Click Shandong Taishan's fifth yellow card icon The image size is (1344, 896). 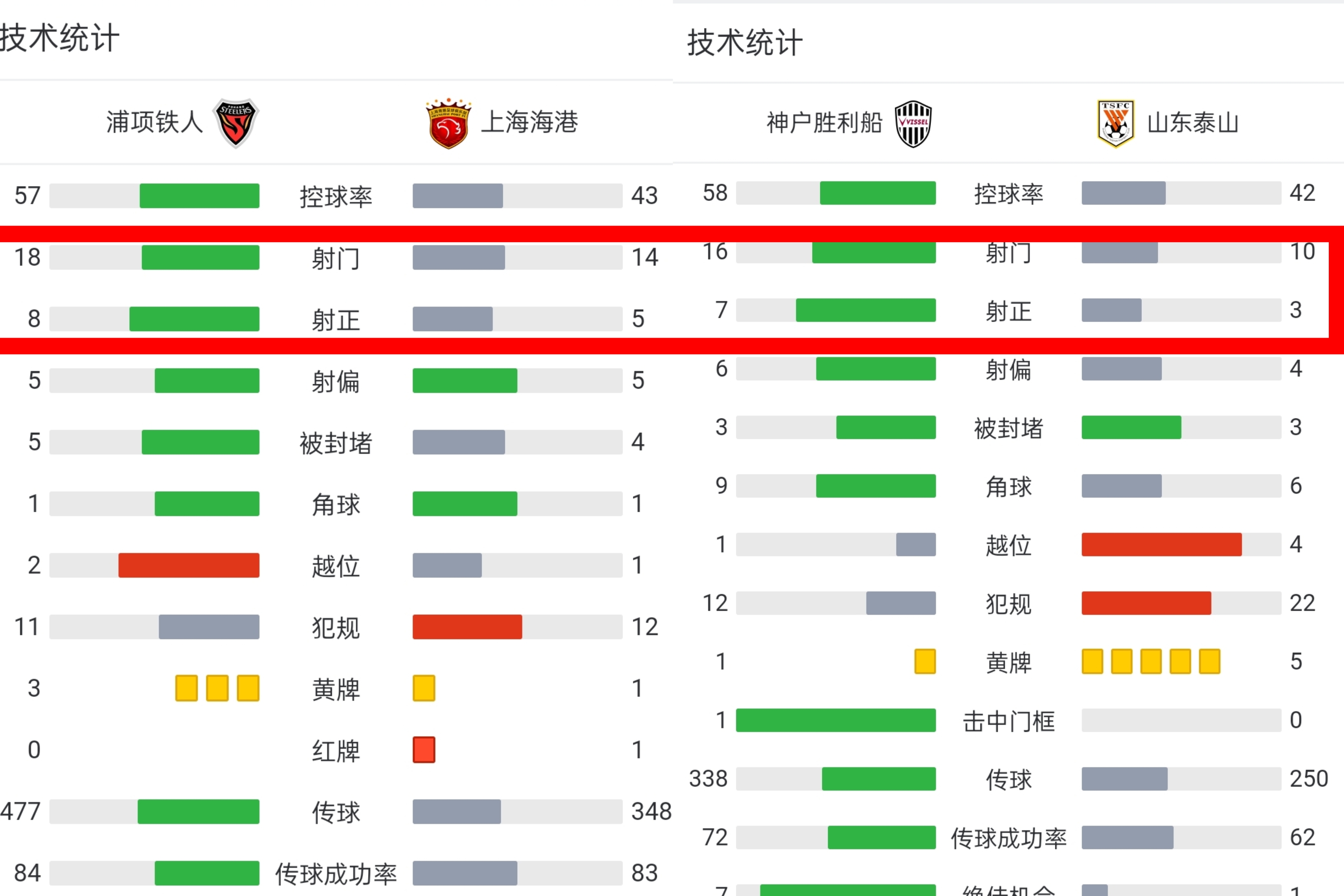pos(1209,662)
